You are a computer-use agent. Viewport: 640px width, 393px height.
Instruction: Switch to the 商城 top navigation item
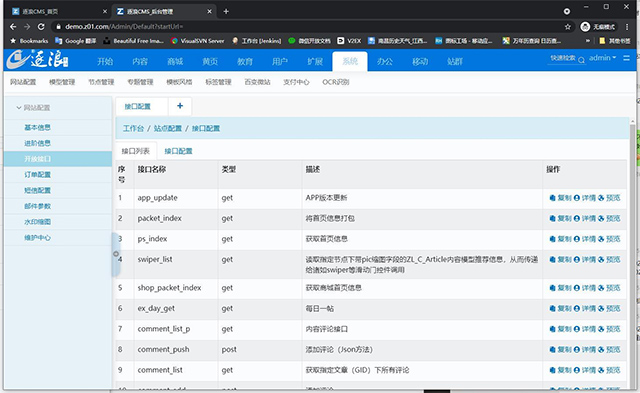click(175, 61)
